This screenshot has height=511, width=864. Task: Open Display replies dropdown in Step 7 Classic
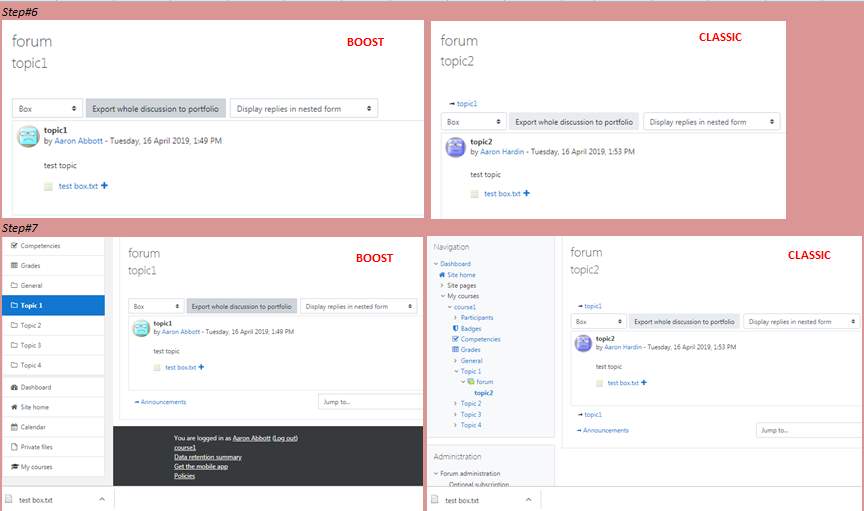(x=802, y=321)
